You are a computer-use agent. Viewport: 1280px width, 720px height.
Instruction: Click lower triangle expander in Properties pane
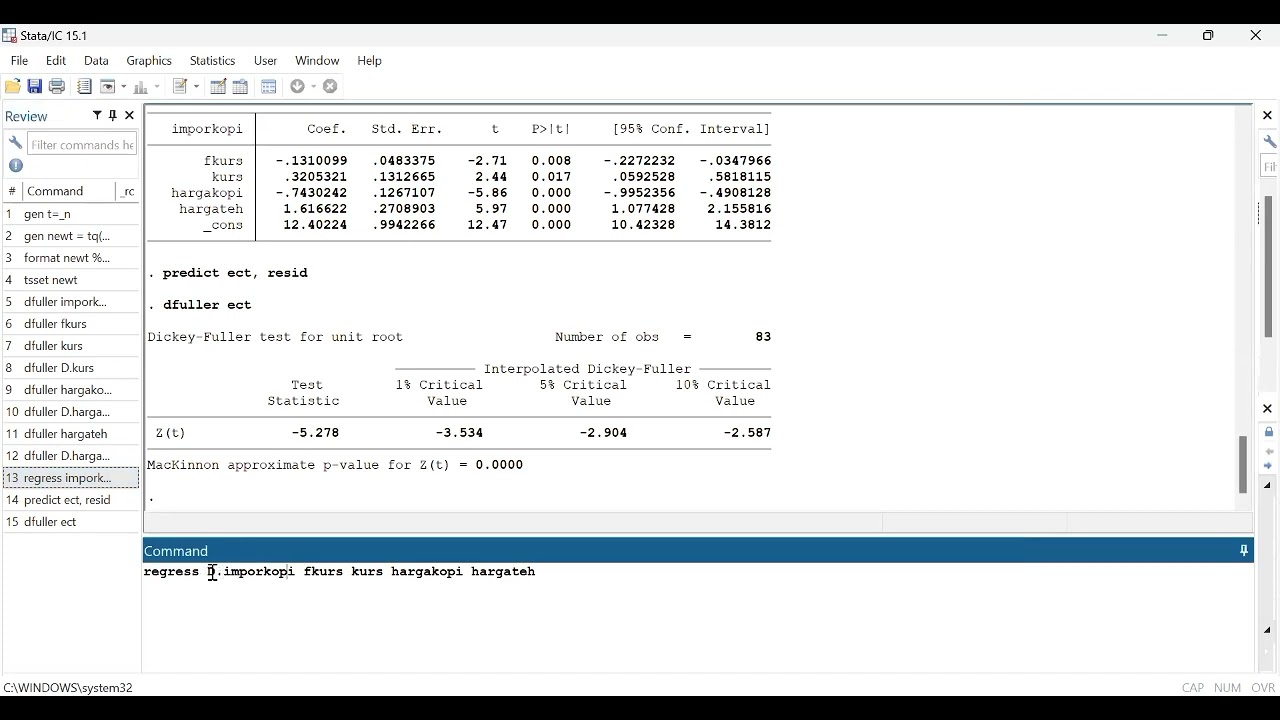1268,631
